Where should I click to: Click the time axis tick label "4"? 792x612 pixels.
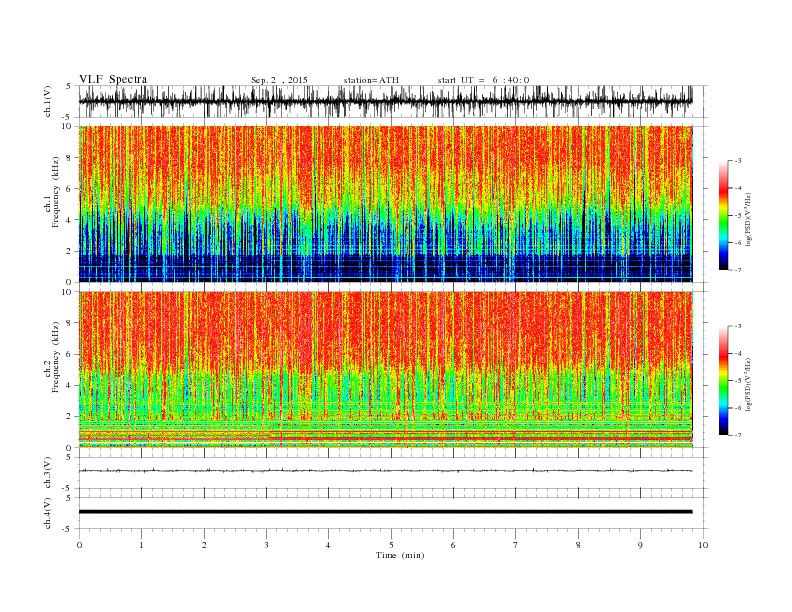(329, 545)
